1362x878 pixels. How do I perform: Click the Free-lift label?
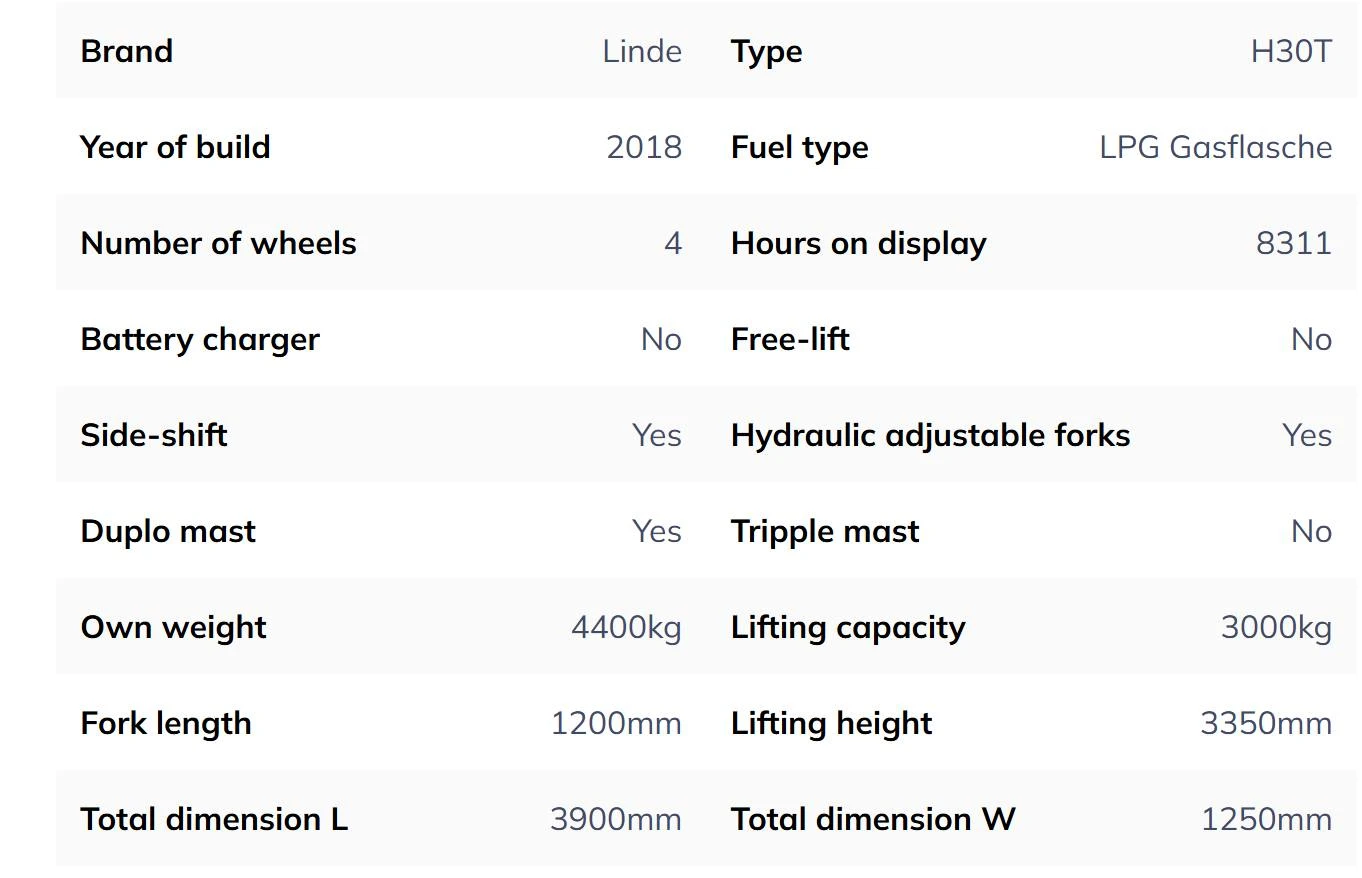pyautogui.click(x=790, y=339)
